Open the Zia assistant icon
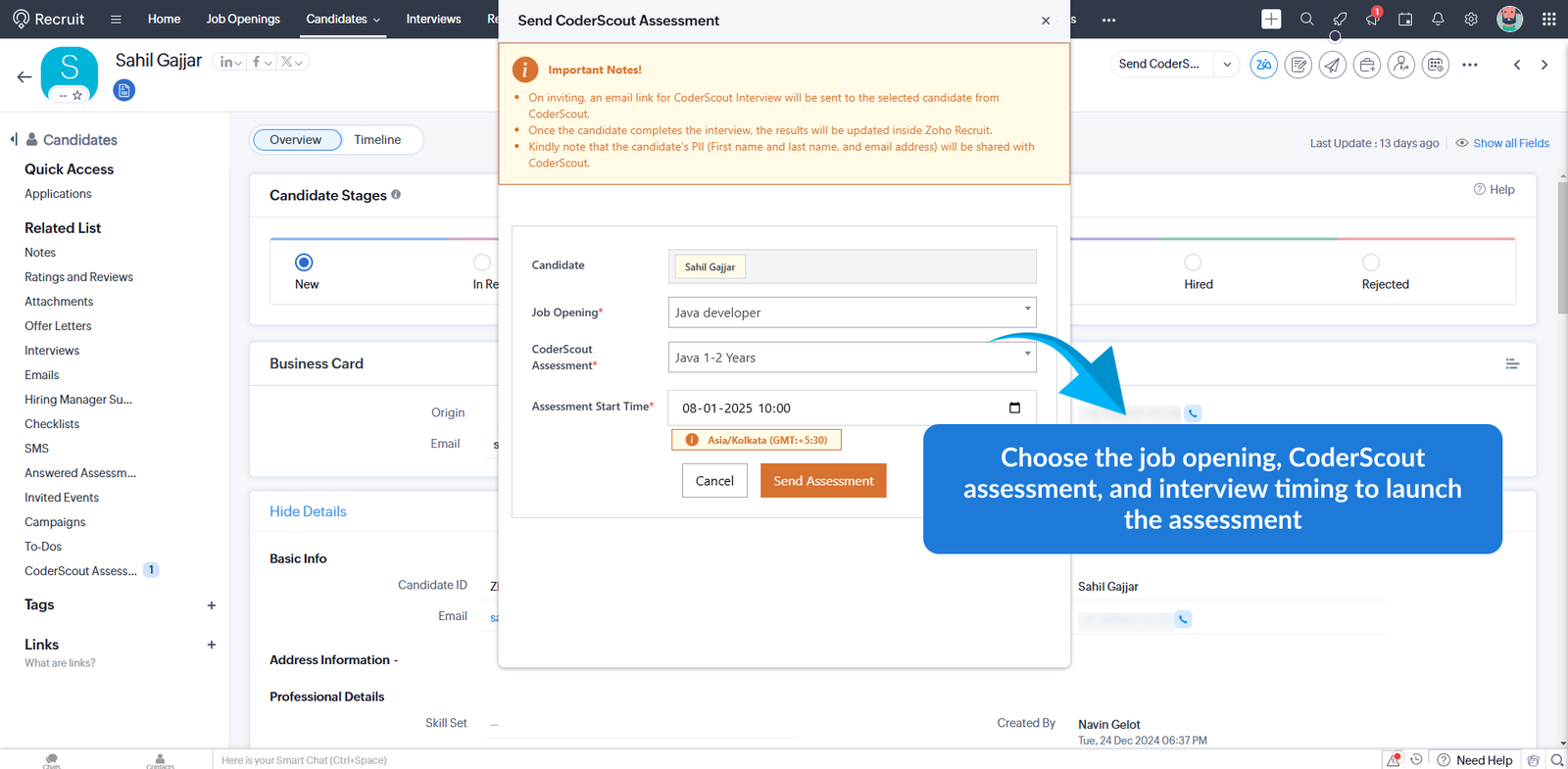The image size is (1568, 769). coord(1263,65)
